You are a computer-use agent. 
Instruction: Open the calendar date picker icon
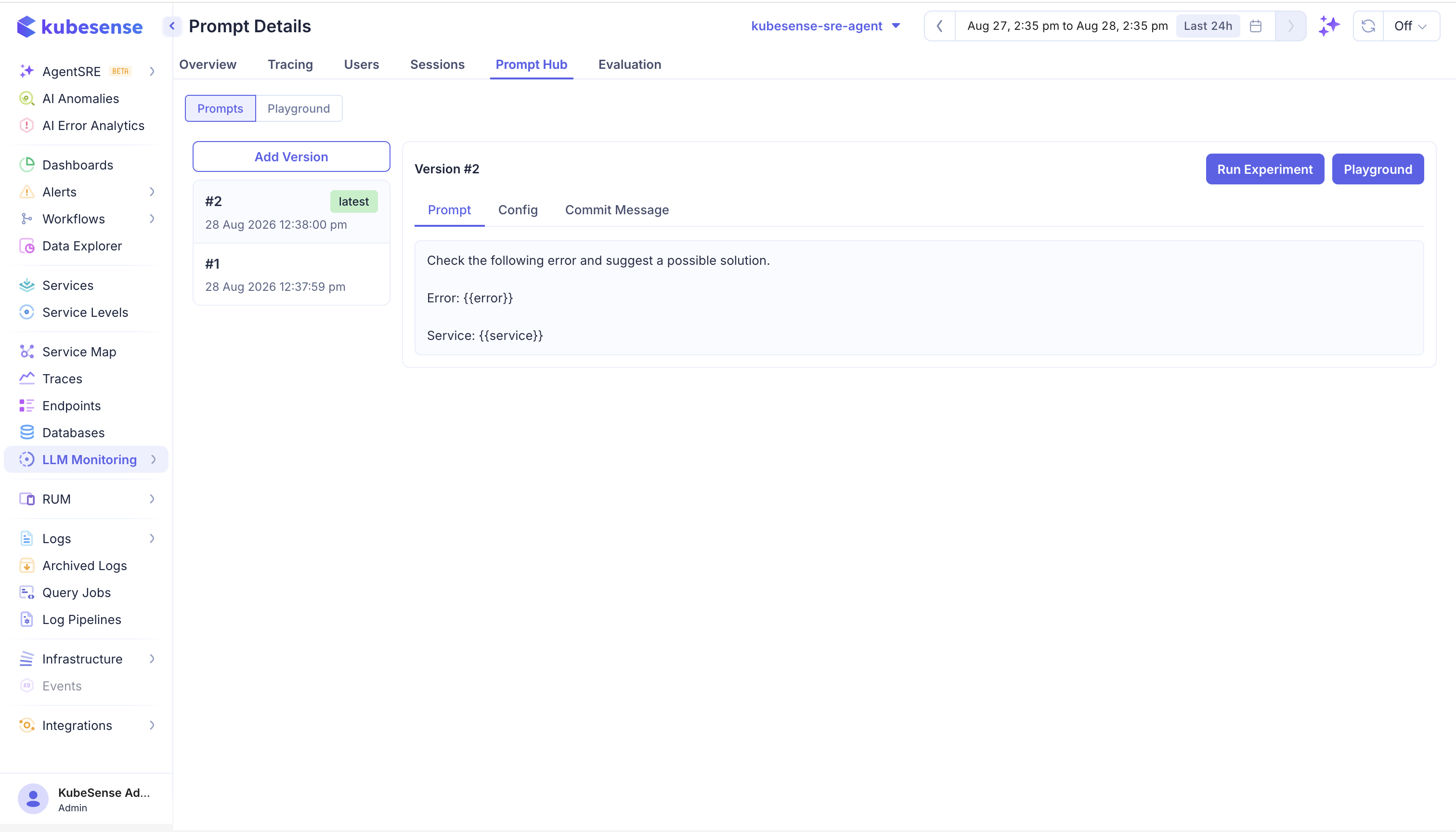click(1255, 26)
